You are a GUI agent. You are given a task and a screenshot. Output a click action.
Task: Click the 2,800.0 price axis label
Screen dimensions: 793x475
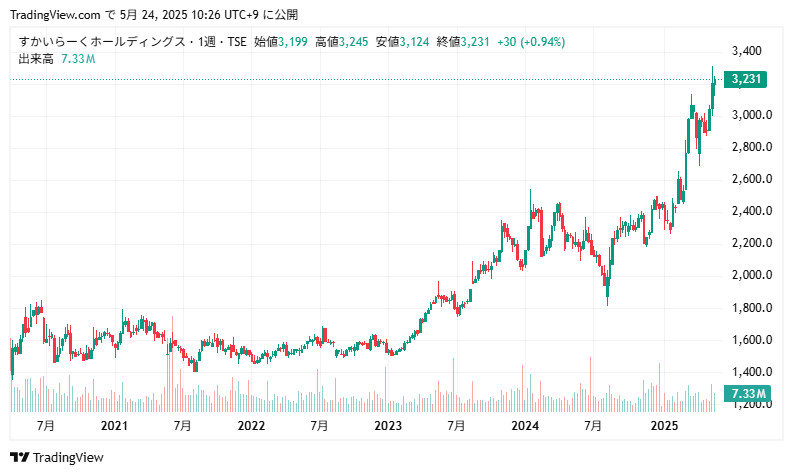(x=752, y=147)
